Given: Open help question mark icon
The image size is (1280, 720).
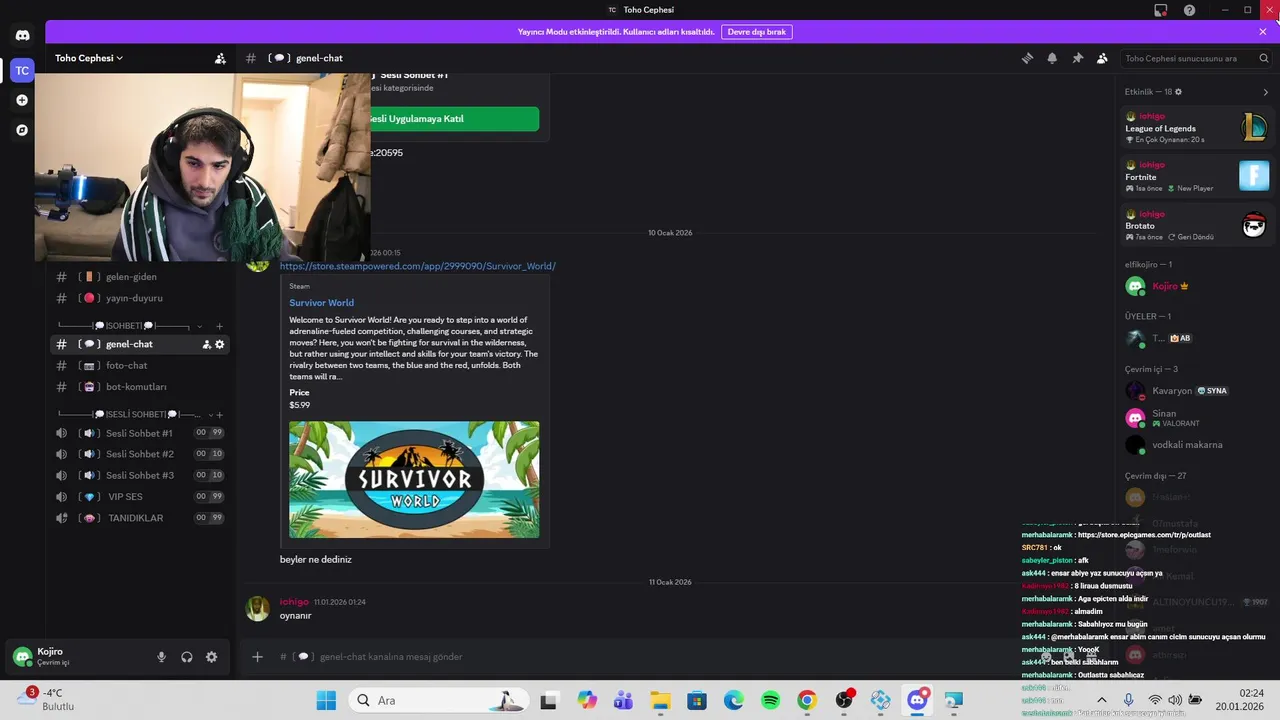Looking at the screenshot, I should 1189,10.
